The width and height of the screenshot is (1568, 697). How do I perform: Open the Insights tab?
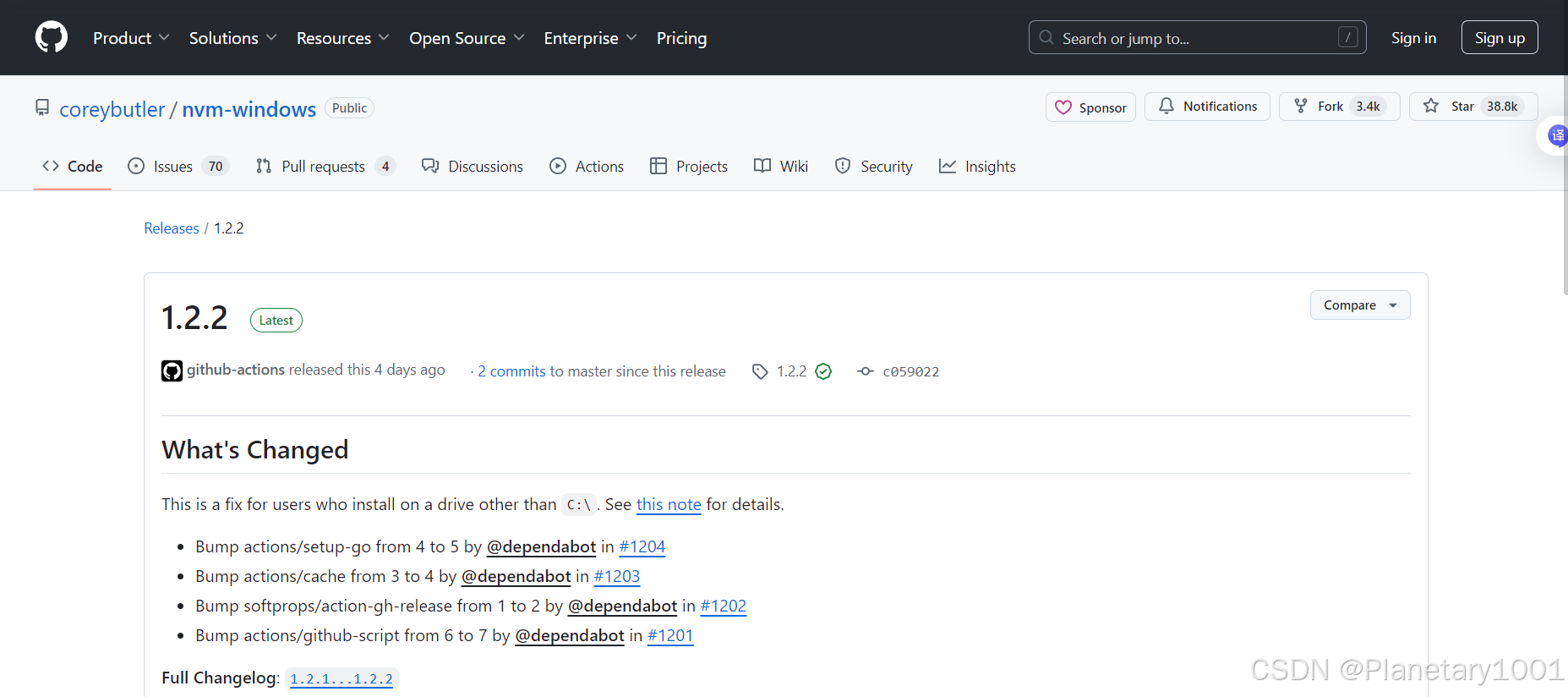point(978,167)
